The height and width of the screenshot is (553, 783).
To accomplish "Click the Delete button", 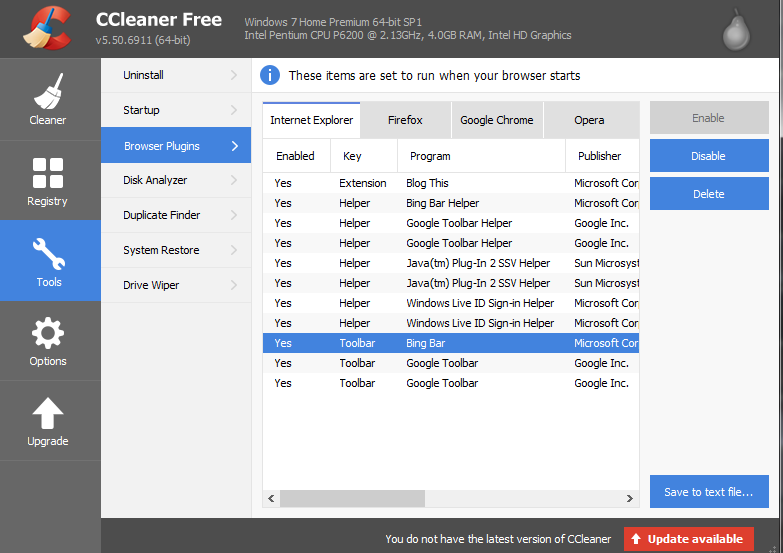I will point(709,194).
